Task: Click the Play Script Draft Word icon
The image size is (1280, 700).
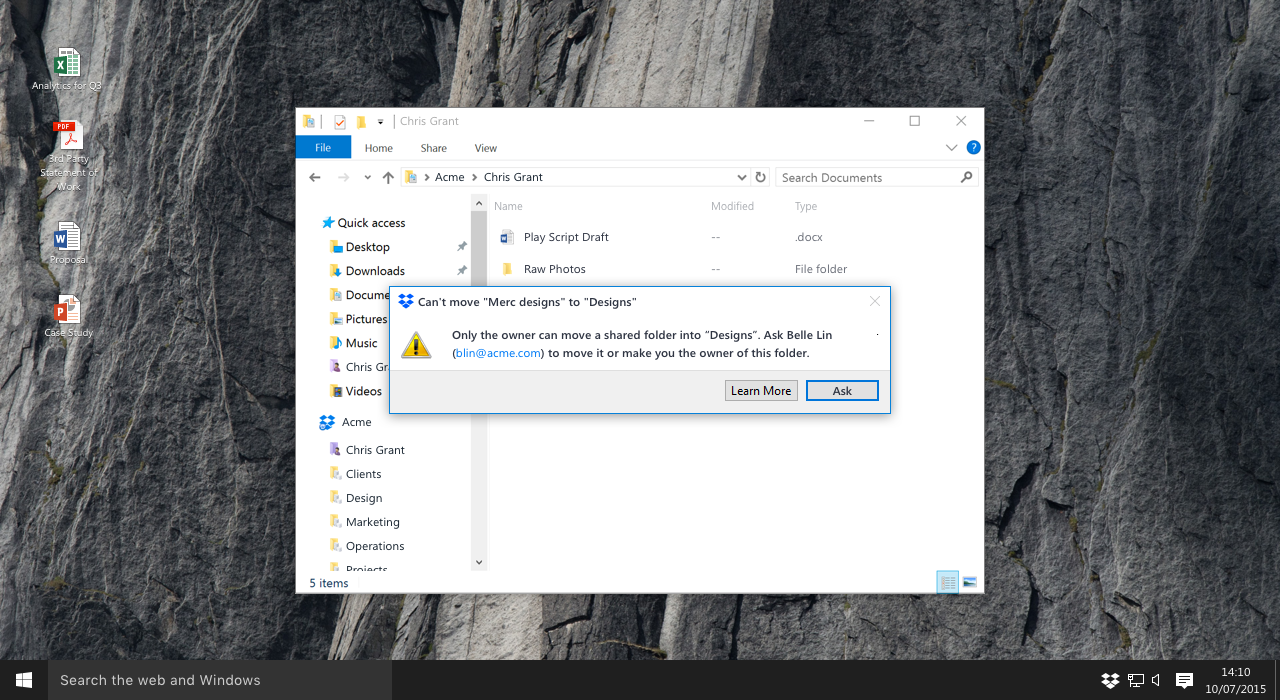Action: click(x=507, y=237)
